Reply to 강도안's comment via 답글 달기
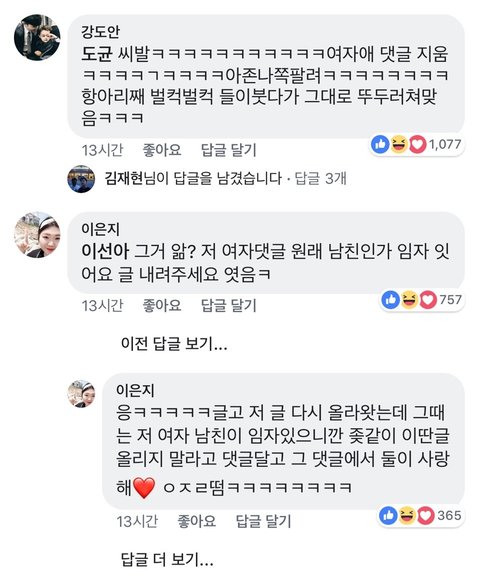 click(x=228, y=150)
